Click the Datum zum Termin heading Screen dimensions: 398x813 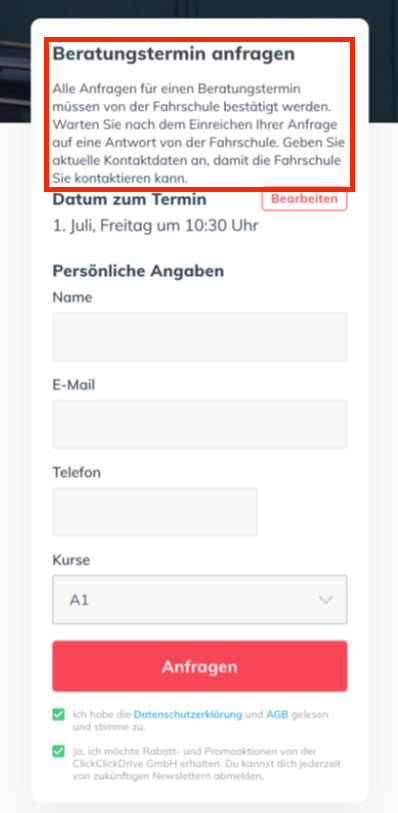click(x=130, y=200)
